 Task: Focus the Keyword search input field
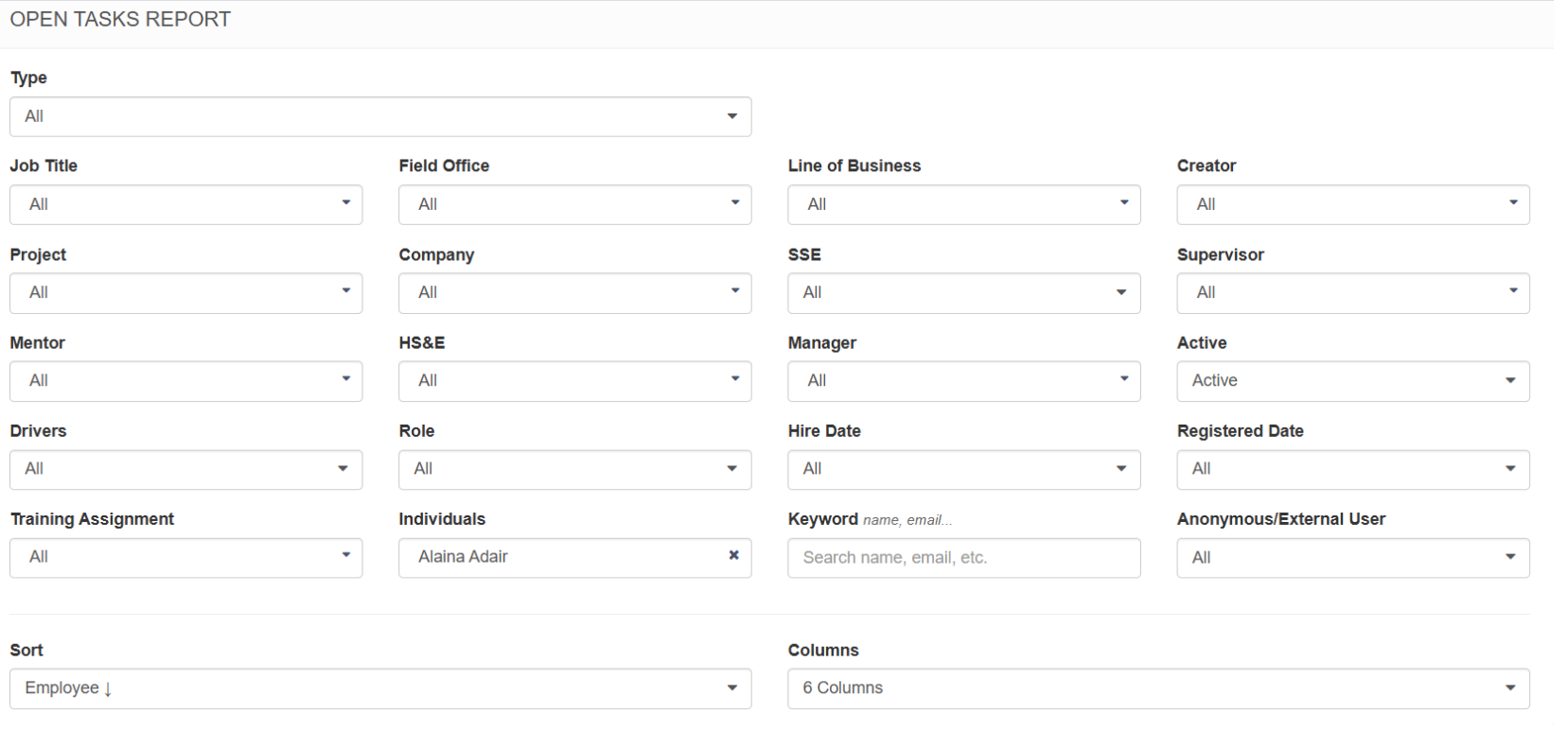[x=963, y=558]
